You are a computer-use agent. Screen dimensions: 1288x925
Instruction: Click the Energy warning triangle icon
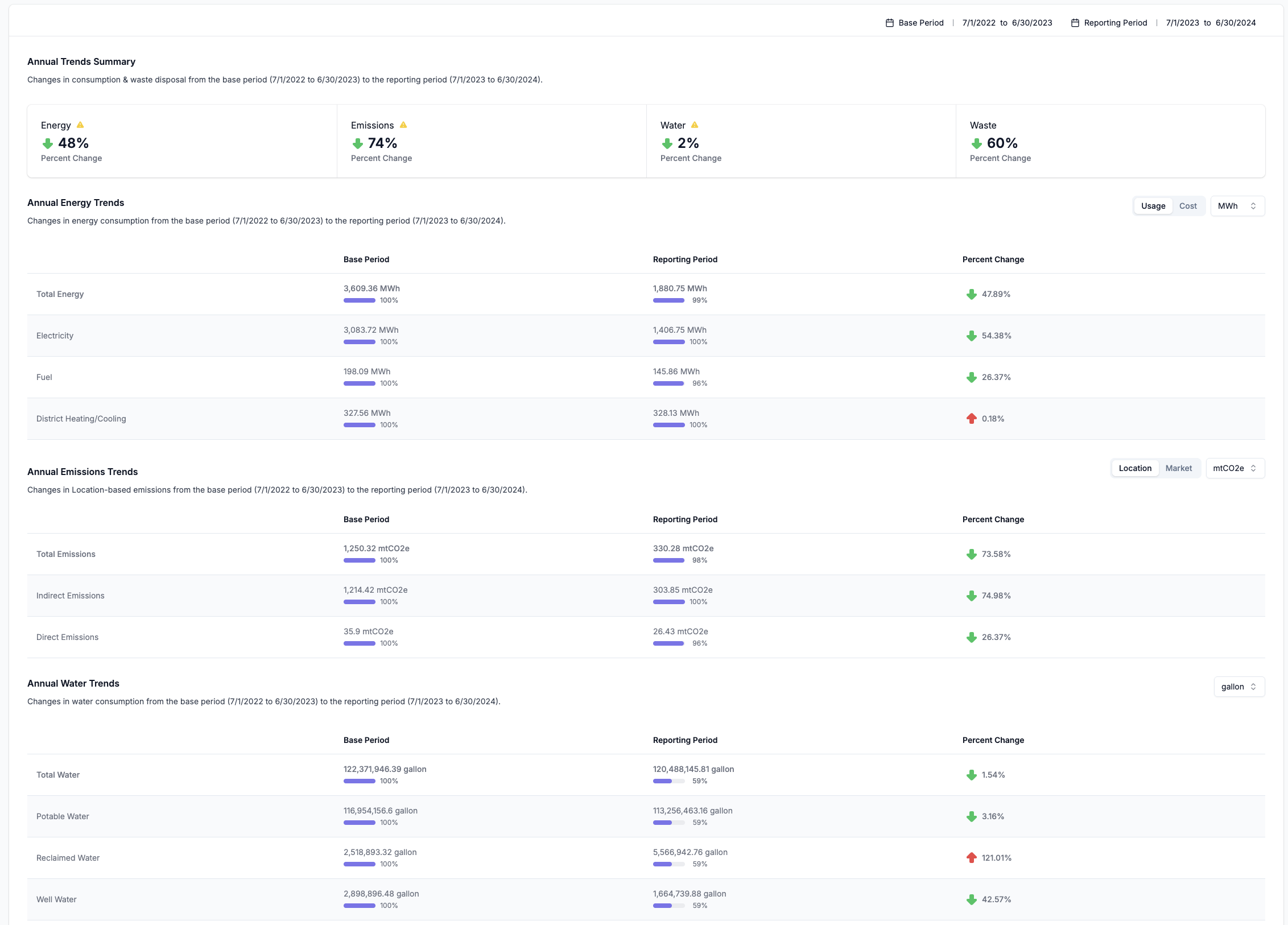click(80, 125)
